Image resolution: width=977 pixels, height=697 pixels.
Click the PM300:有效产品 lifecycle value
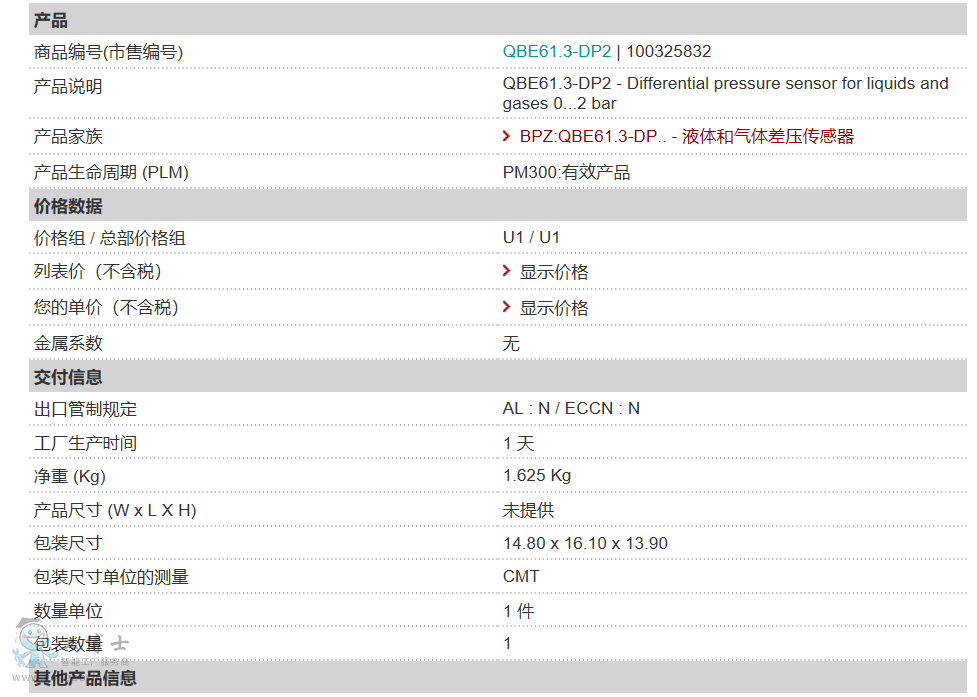(x=566, y=173)
